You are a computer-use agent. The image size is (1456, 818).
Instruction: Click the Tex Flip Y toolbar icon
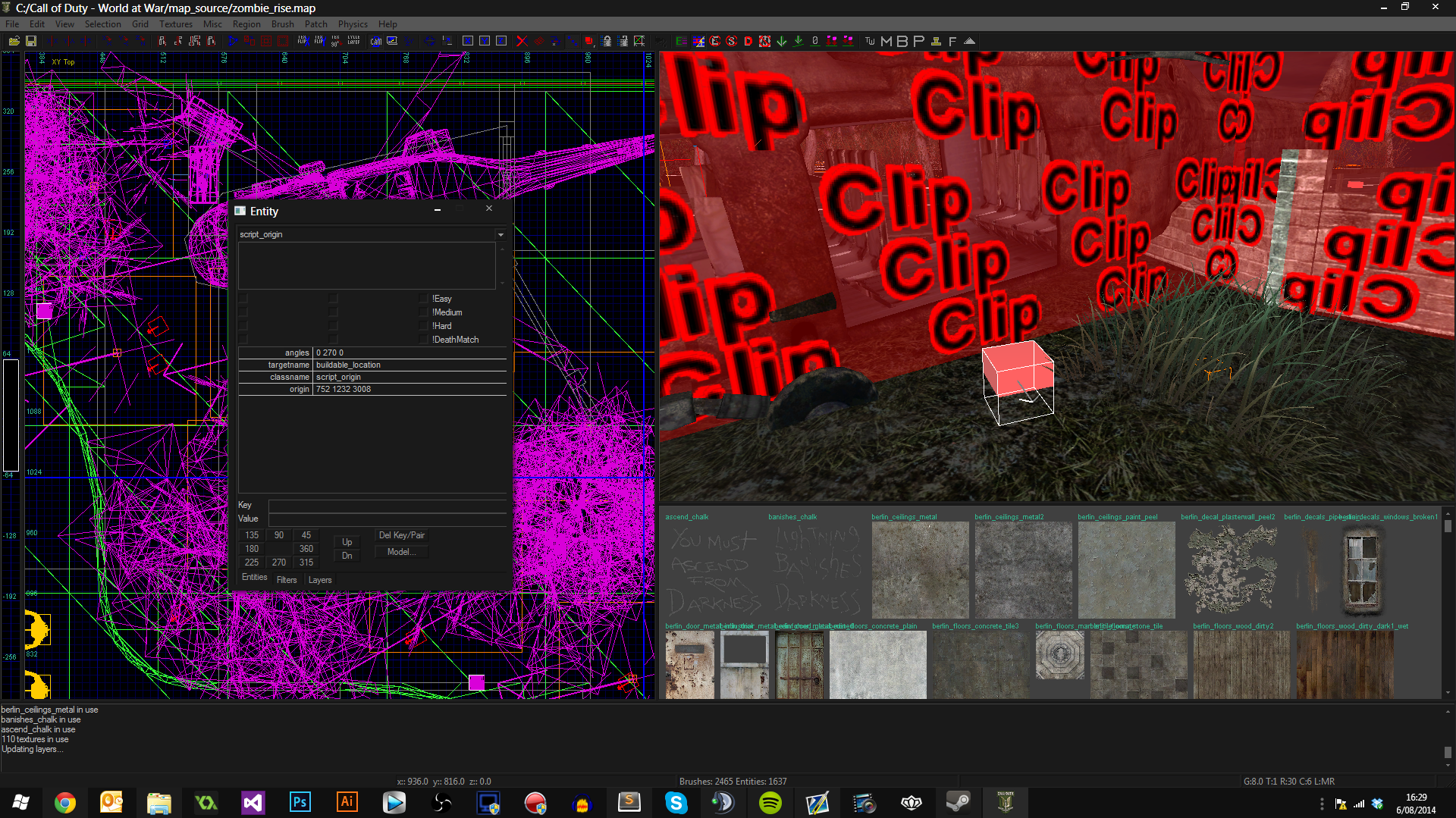(x=318, y=41)
